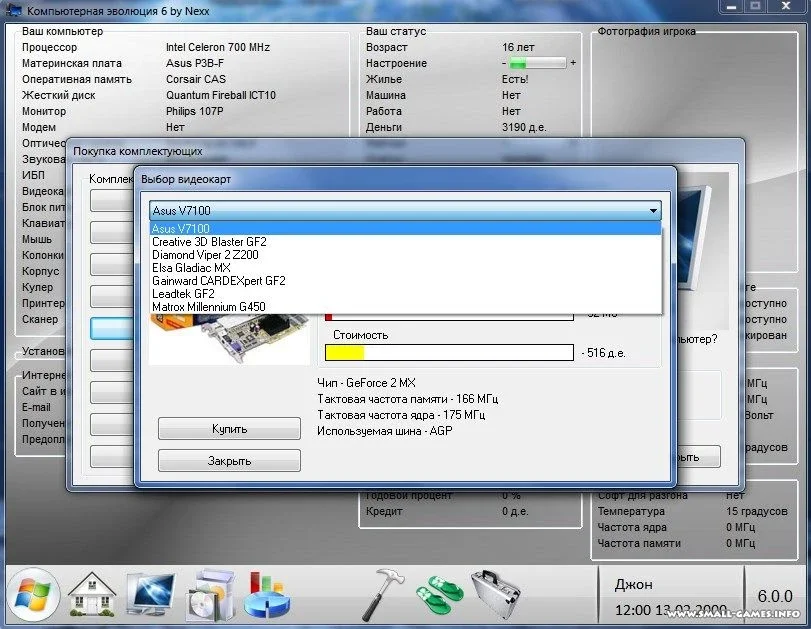Open the house icon in bottom toolbar
811x629 pixels.
[91, 594]
